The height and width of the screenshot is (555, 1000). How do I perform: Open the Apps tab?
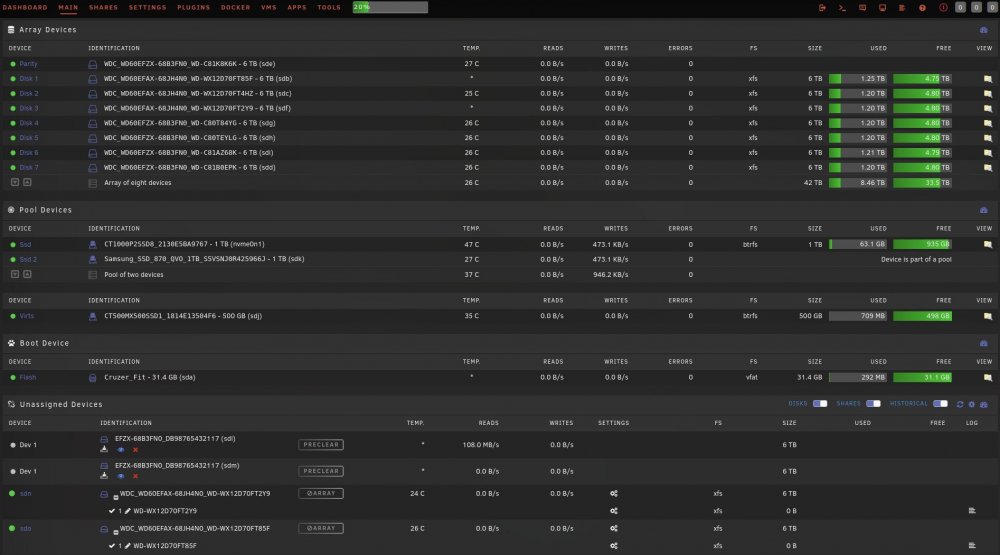tap(297, 8)
